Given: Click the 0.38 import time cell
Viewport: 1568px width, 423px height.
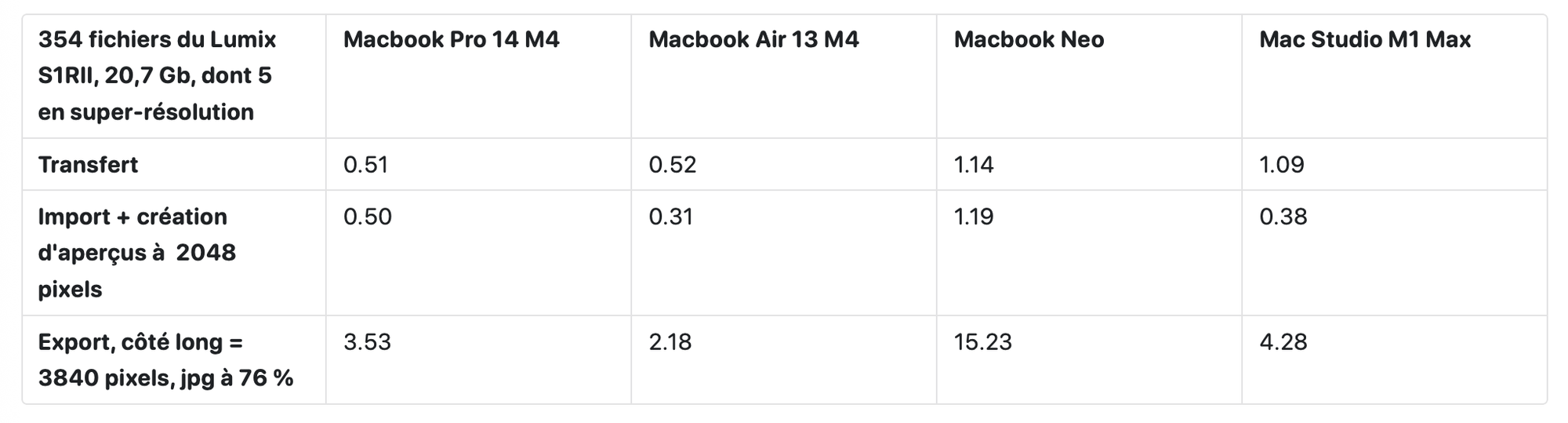Looking at the screenshot, I should (1283, 217).
